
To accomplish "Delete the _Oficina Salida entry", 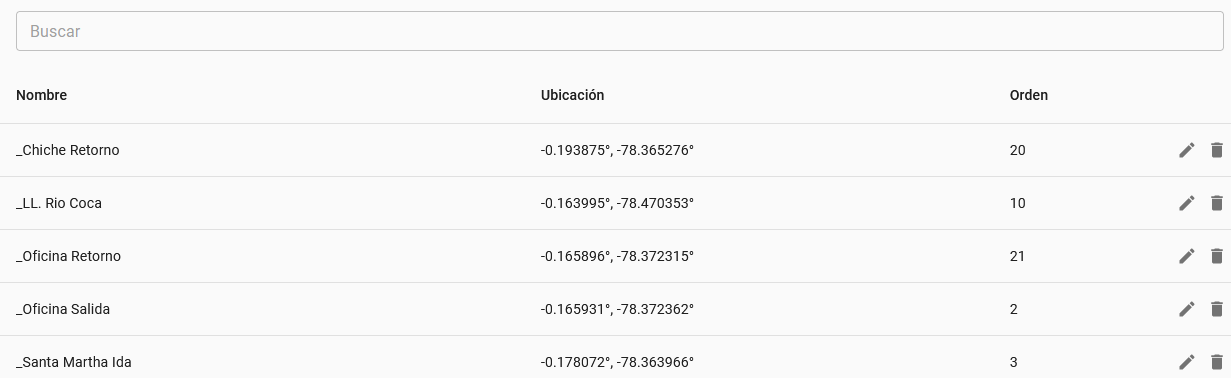I will (x=1217, y=309).
